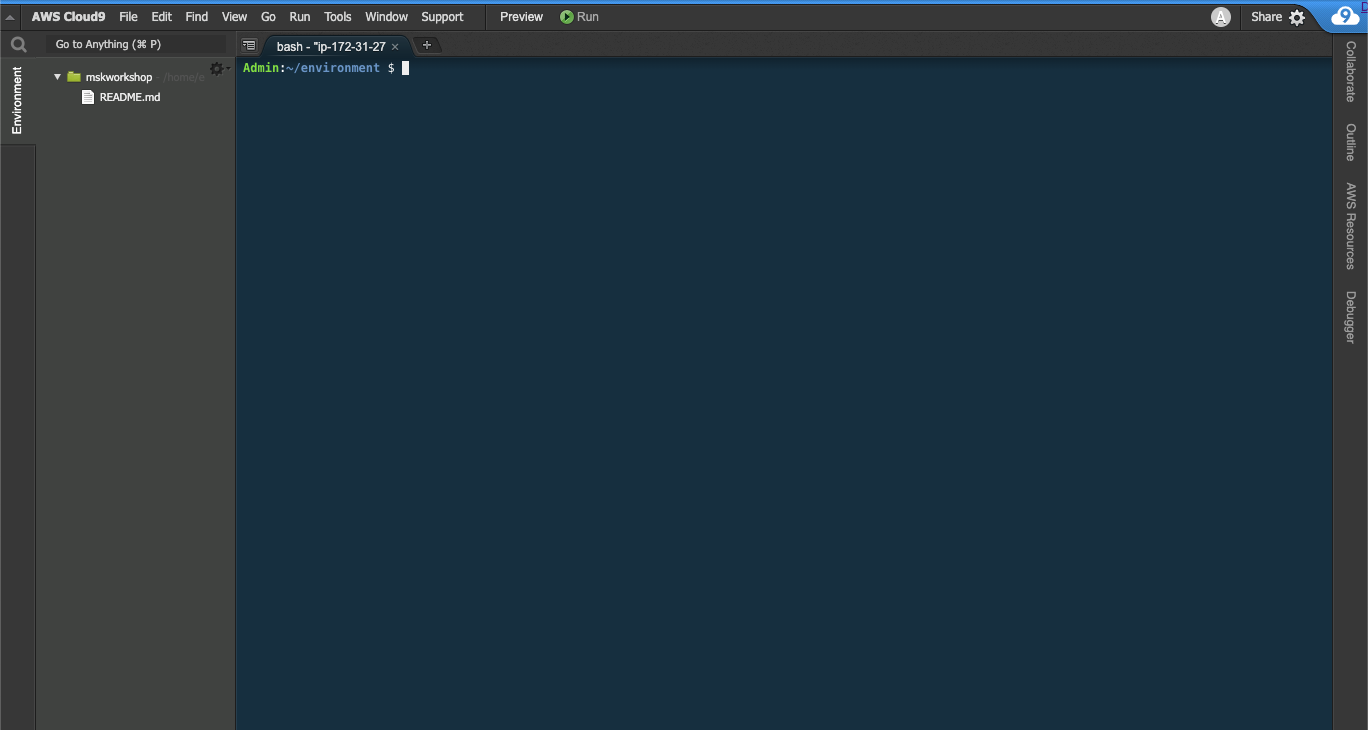Close the bash terminal tab

pos(395,47)
